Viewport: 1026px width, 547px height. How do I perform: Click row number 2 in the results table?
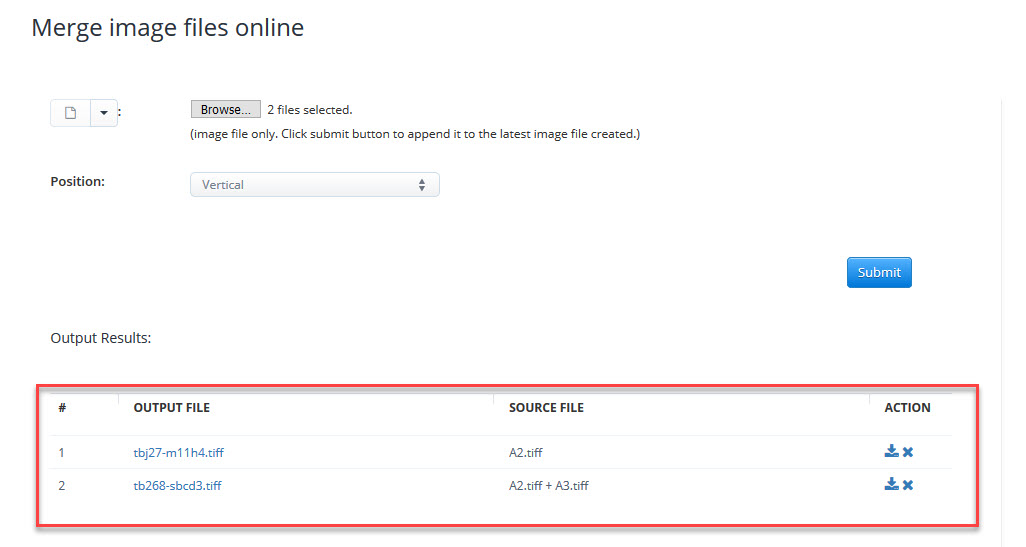[x=62, y=486]
